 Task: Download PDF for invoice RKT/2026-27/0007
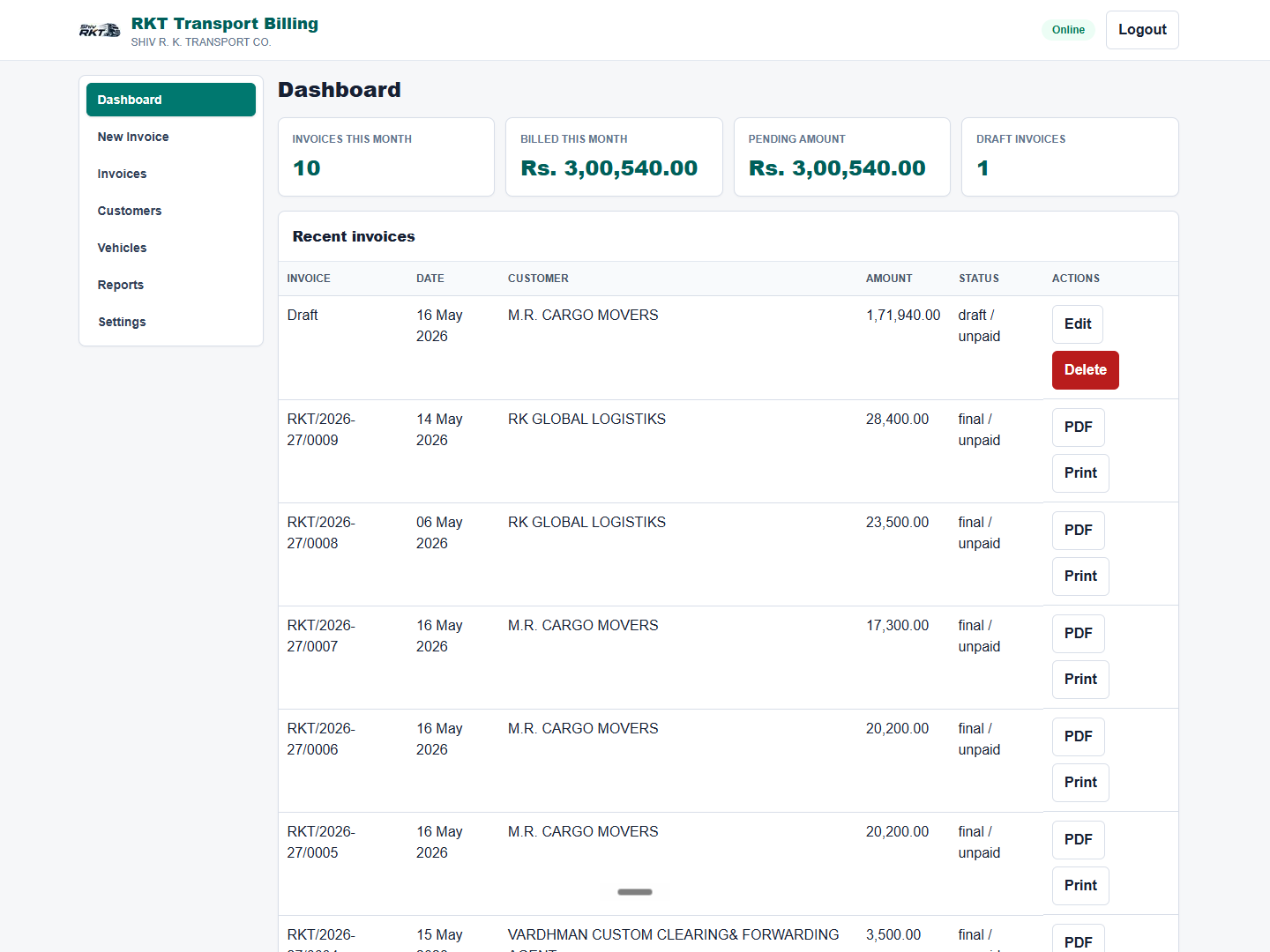point(1078,633)
